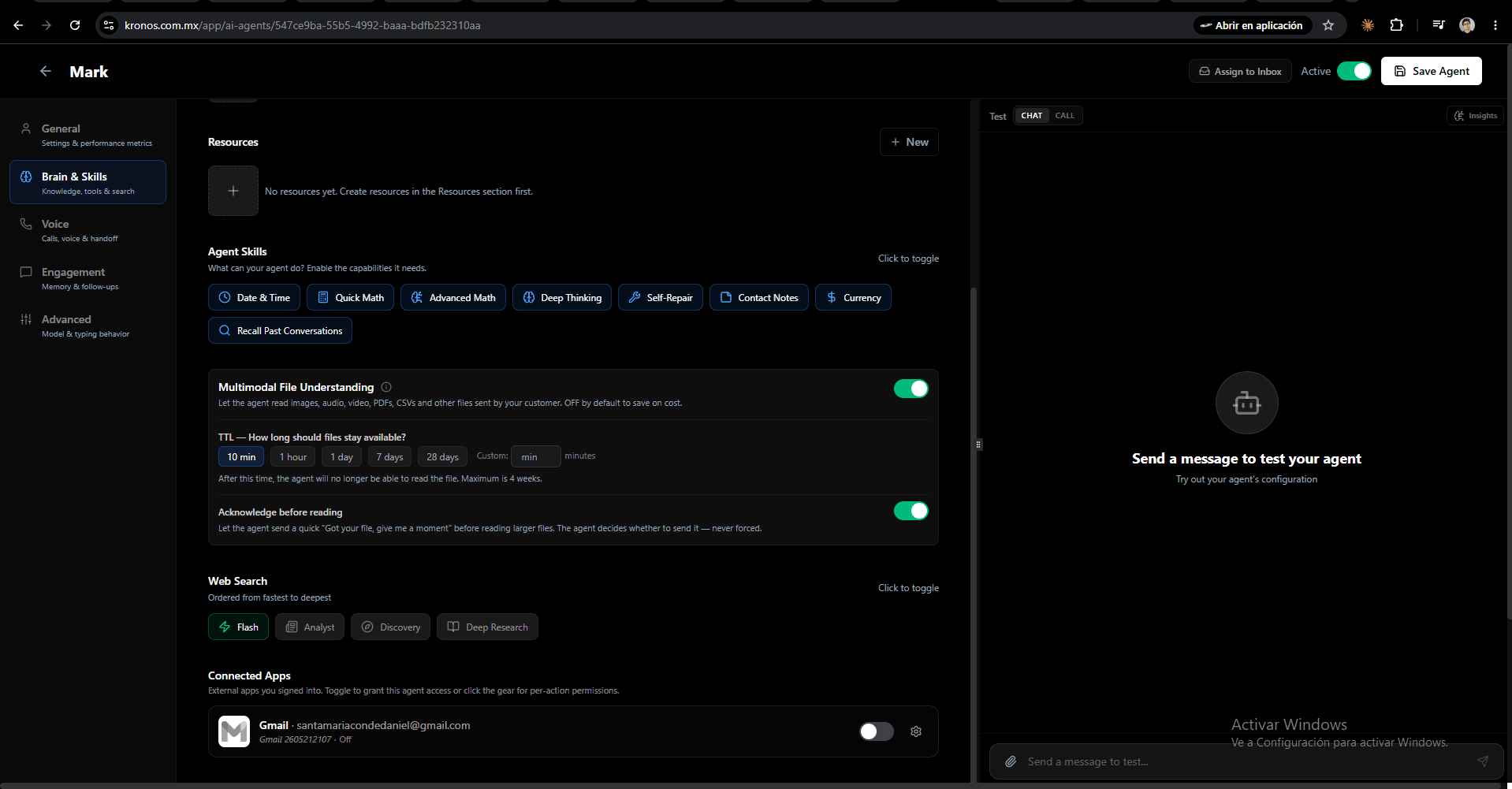
Task: Toggle the Currency skill
Action: click(853, 297)
